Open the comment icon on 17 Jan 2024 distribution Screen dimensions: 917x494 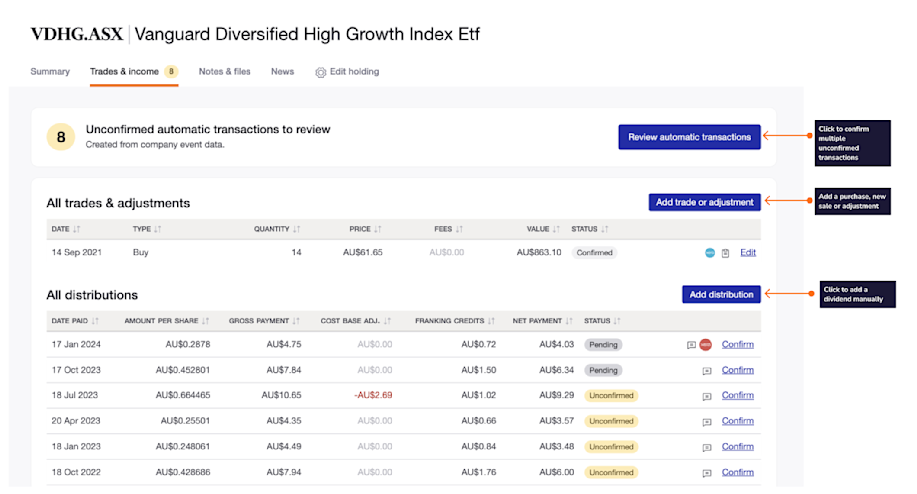tap(691, 345)
